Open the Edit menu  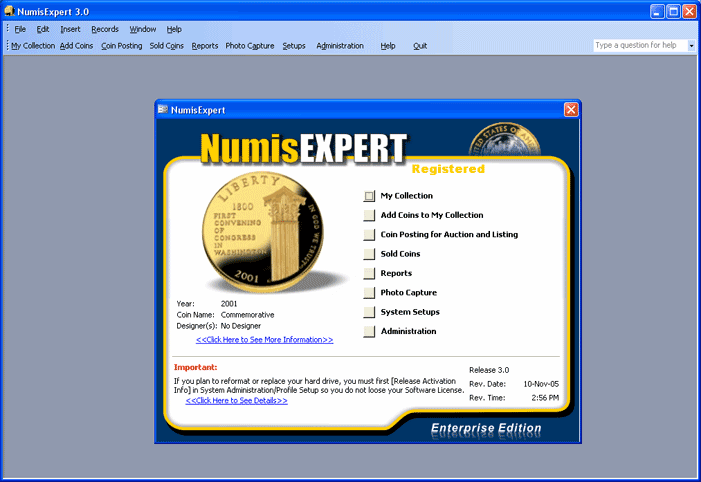[x=42, y=29]
